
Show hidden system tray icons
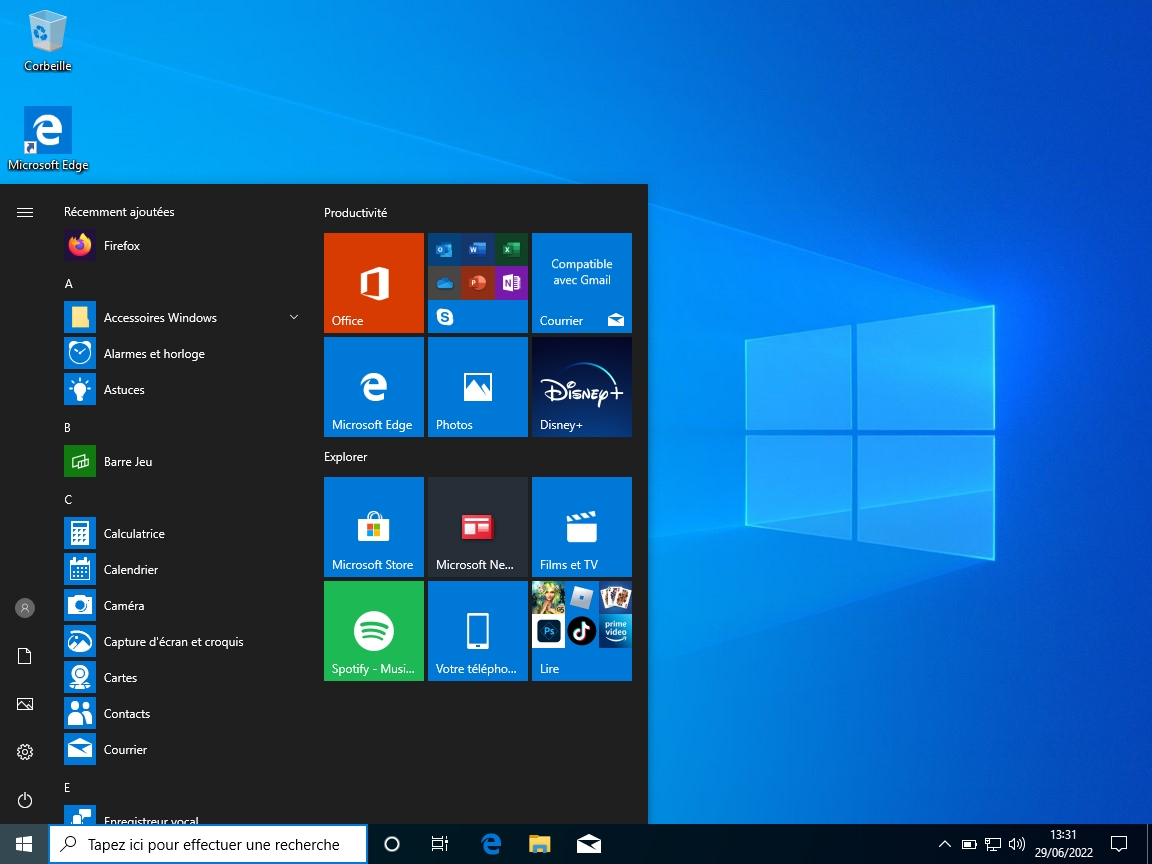click(945, 844)
